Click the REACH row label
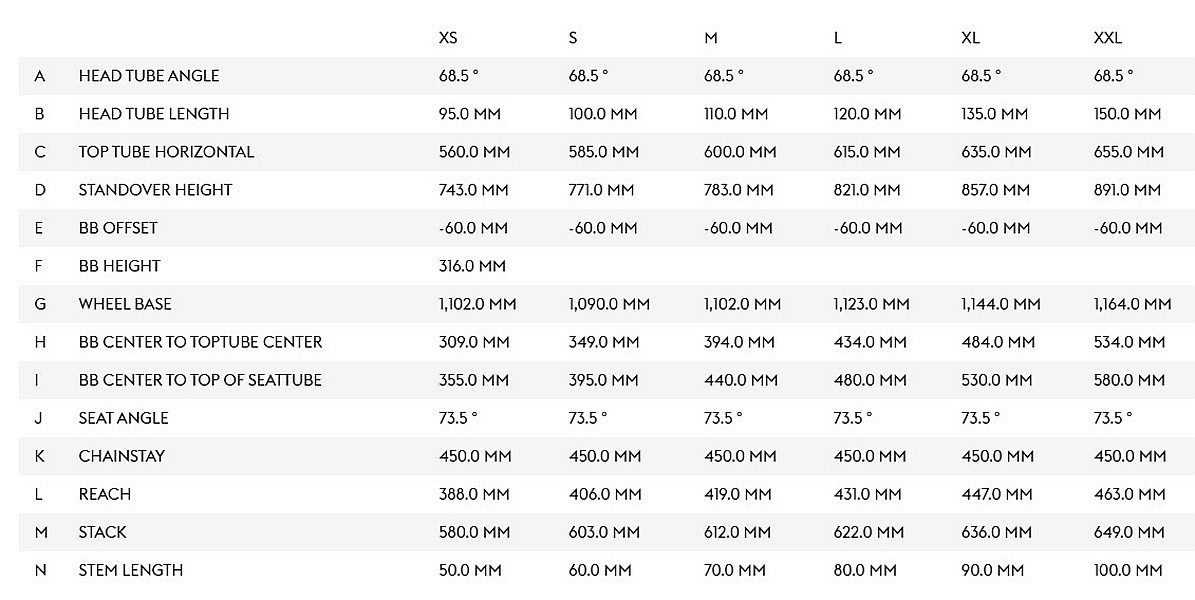1195x600 pixels. (x=105, y=494)
